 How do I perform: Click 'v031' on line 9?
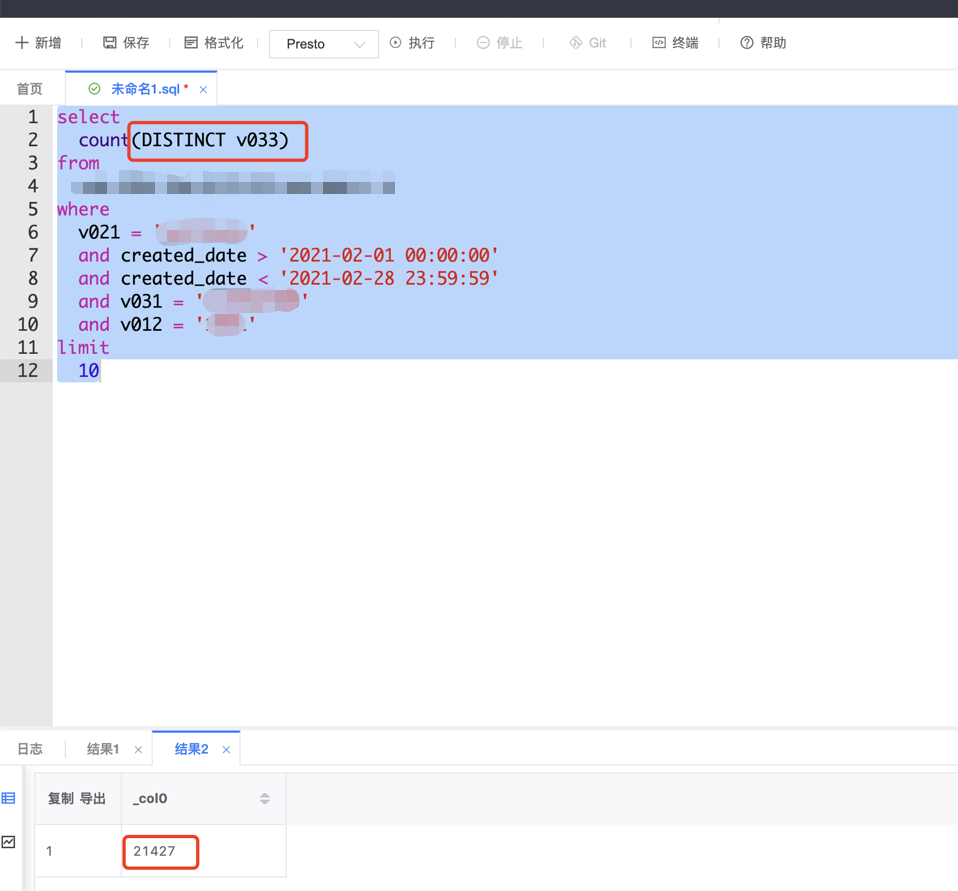141,301
